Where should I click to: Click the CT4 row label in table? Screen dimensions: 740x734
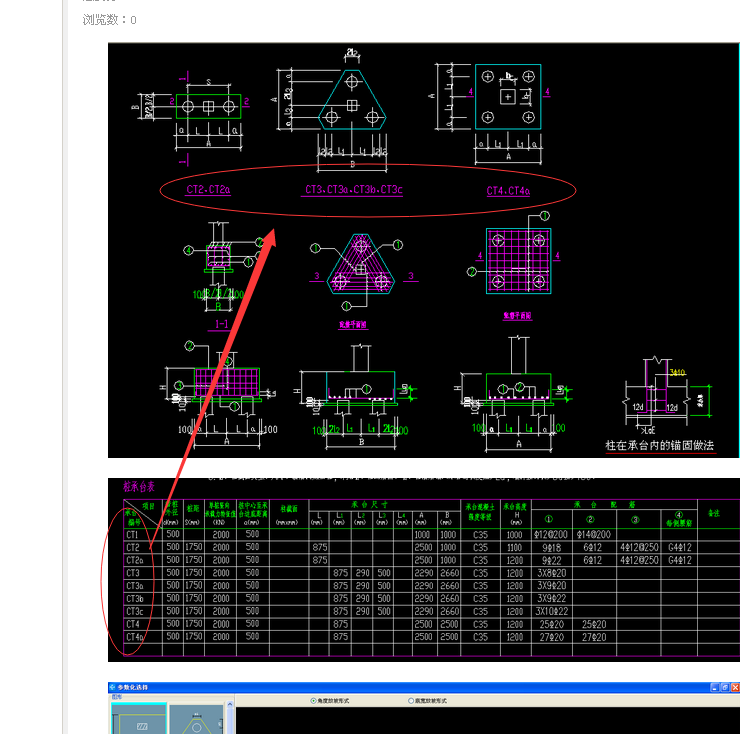point(133,624)
